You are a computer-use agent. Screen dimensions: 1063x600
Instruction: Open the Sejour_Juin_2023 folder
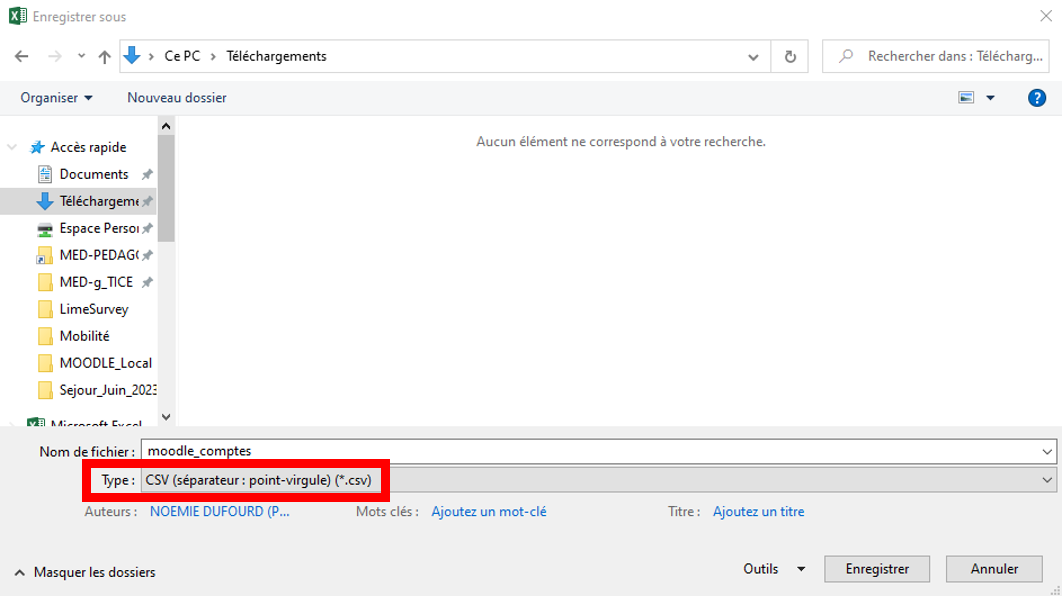coord(108,391)
